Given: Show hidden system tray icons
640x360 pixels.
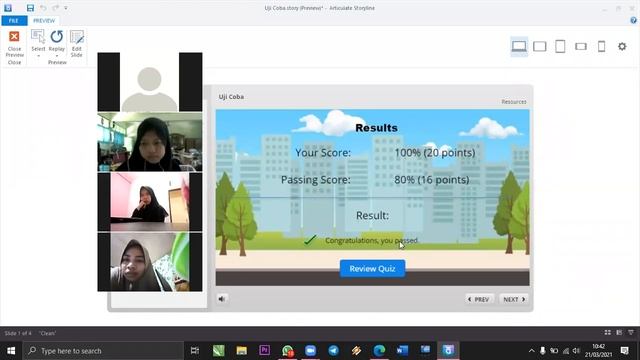Looking at the screenshot, I should tap(531, 351).
